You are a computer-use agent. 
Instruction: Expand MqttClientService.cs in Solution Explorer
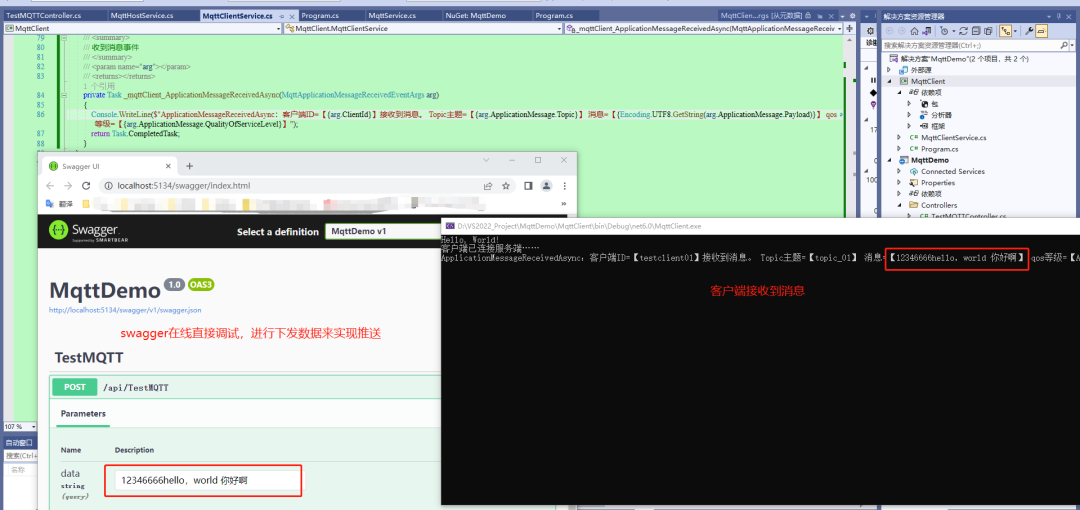click(x=899, y=137)
